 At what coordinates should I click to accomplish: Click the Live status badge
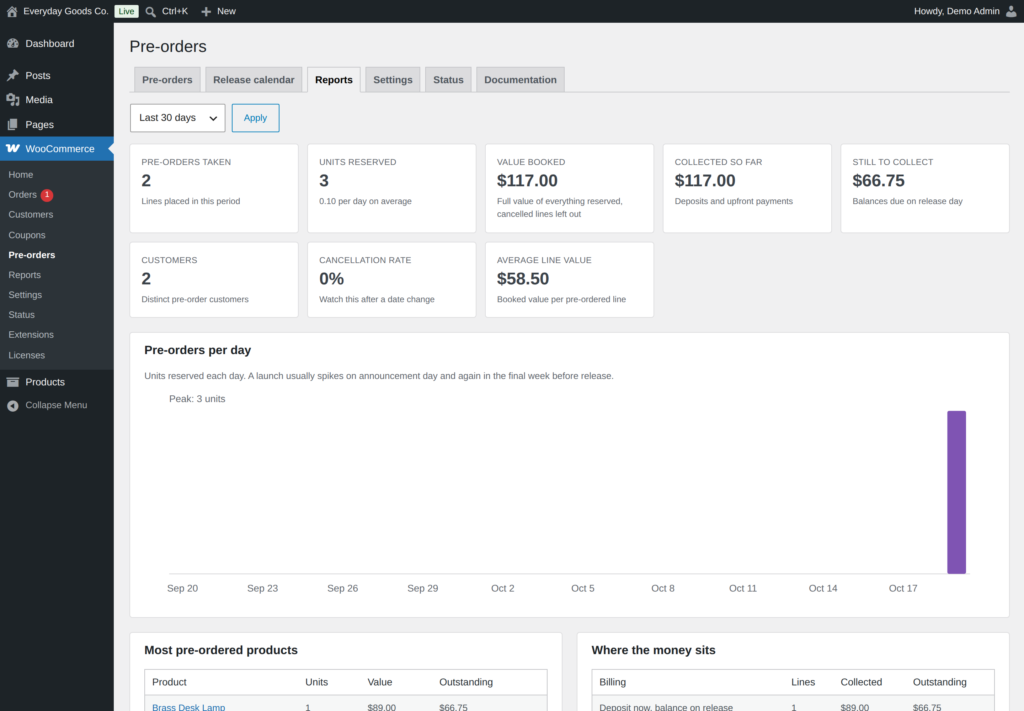(x=126, y=11)
